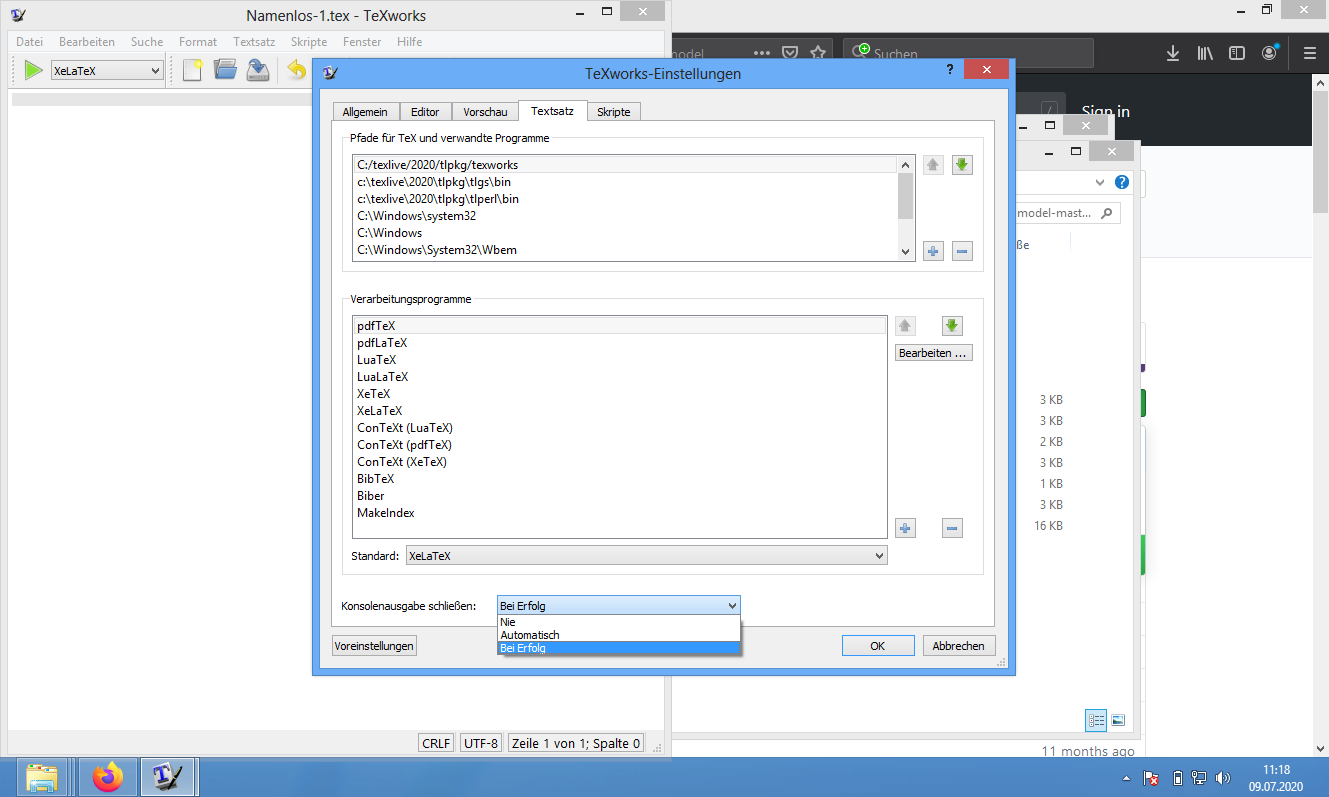Click the Explorer search box
1329x797 pixels.
[1066, 213]
